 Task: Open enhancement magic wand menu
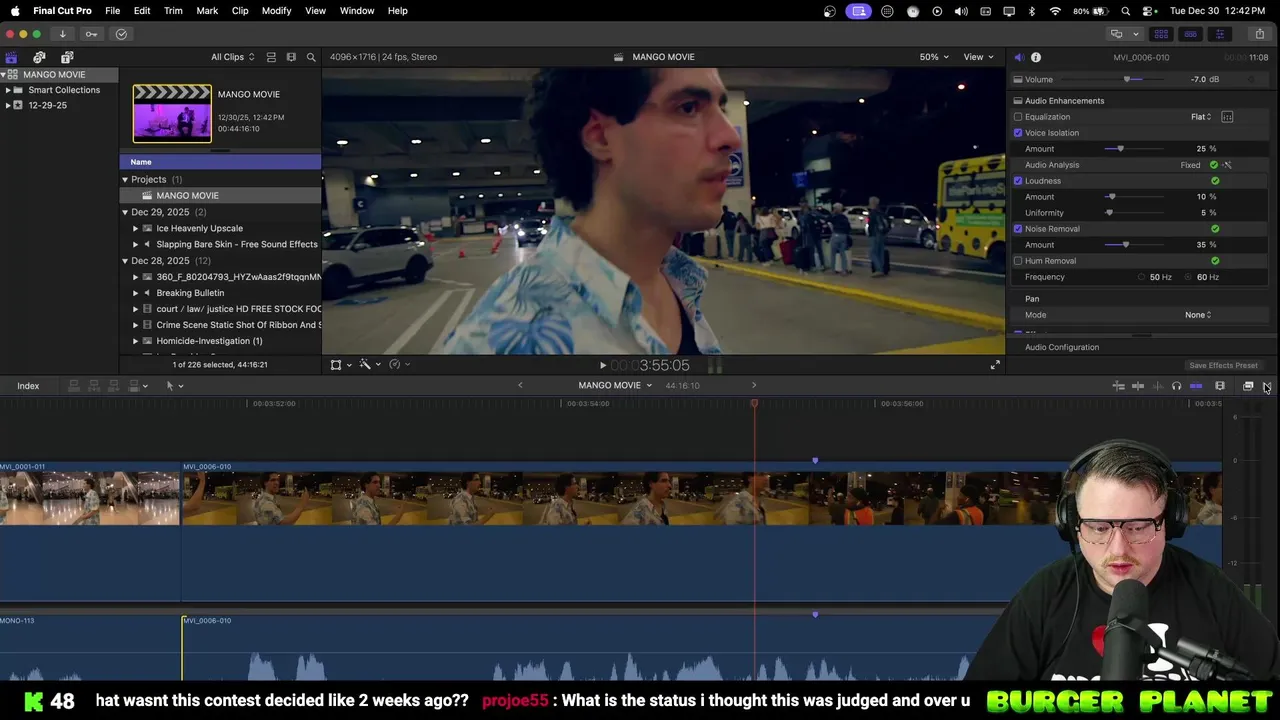[x=368, y=365]
